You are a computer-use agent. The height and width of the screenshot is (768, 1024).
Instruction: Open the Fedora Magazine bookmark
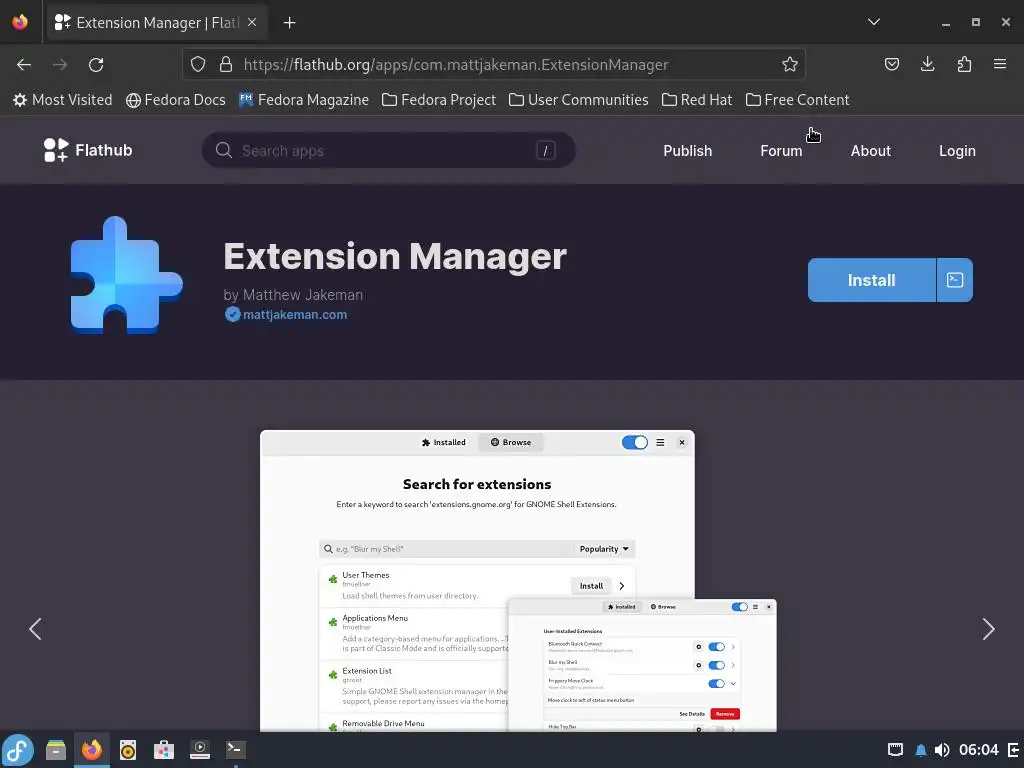tap(304, 100)
